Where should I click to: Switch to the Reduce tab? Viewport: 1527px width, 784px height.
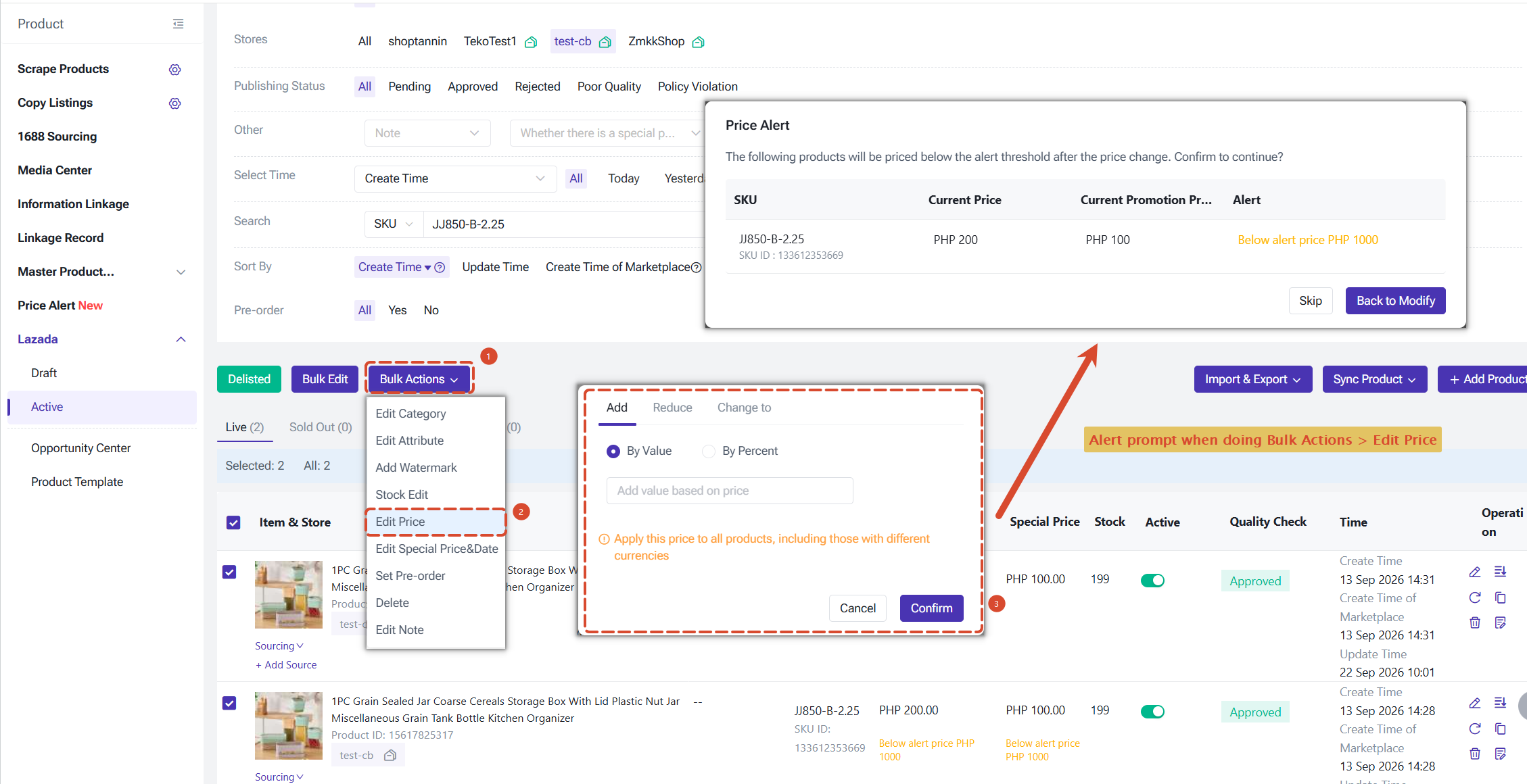pos(672,408)
